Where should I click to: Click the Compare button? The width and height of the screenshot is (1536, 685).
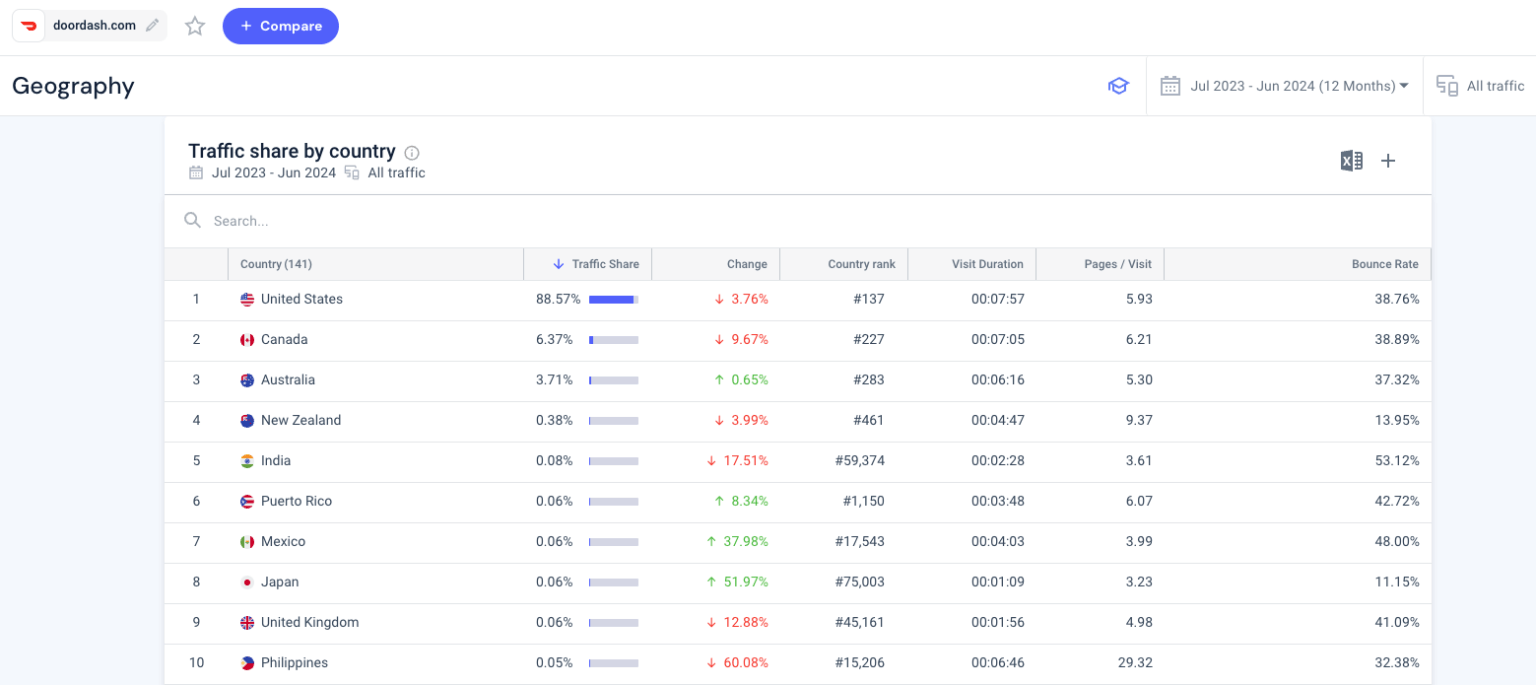coord(280,25)
